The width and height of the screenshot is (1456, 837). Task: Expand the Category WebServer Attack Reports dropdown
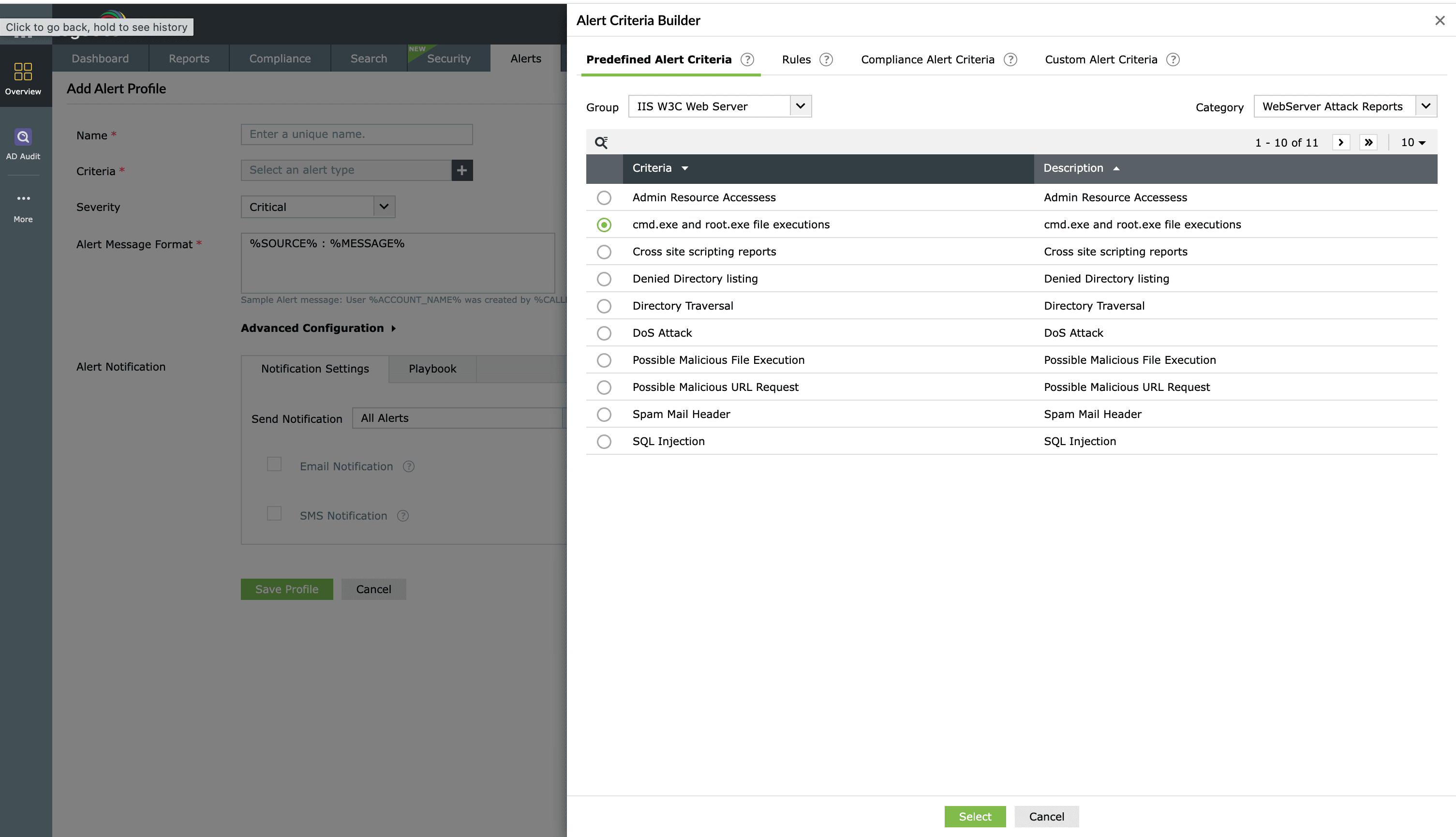[1345, 106]
